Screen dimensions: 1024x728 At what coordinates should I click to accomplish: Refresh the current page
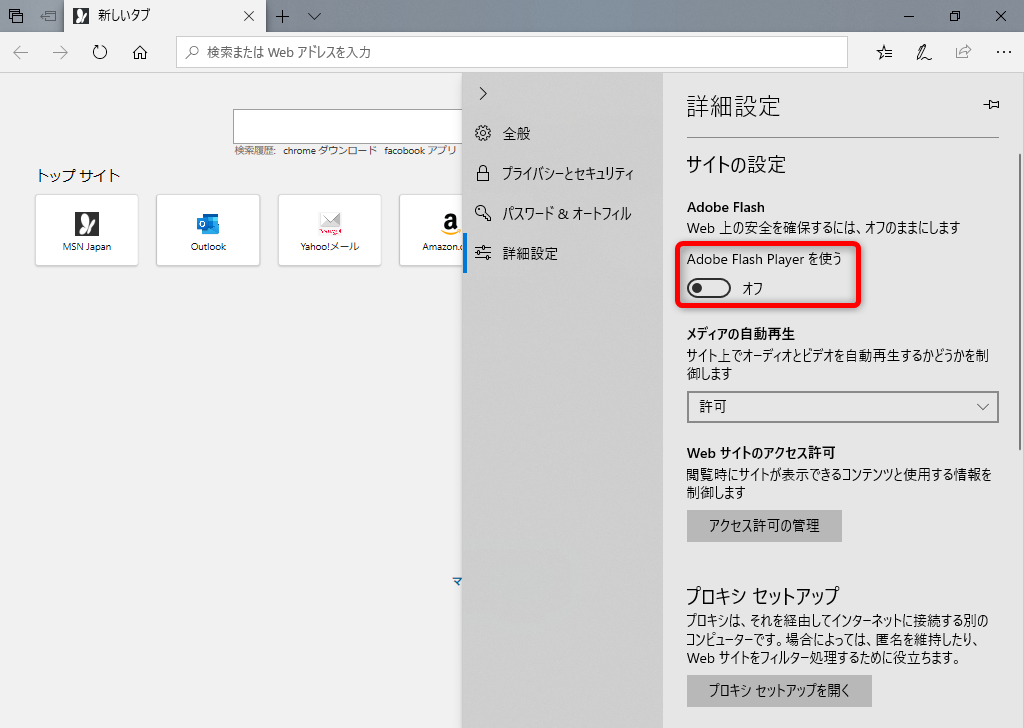99,52
